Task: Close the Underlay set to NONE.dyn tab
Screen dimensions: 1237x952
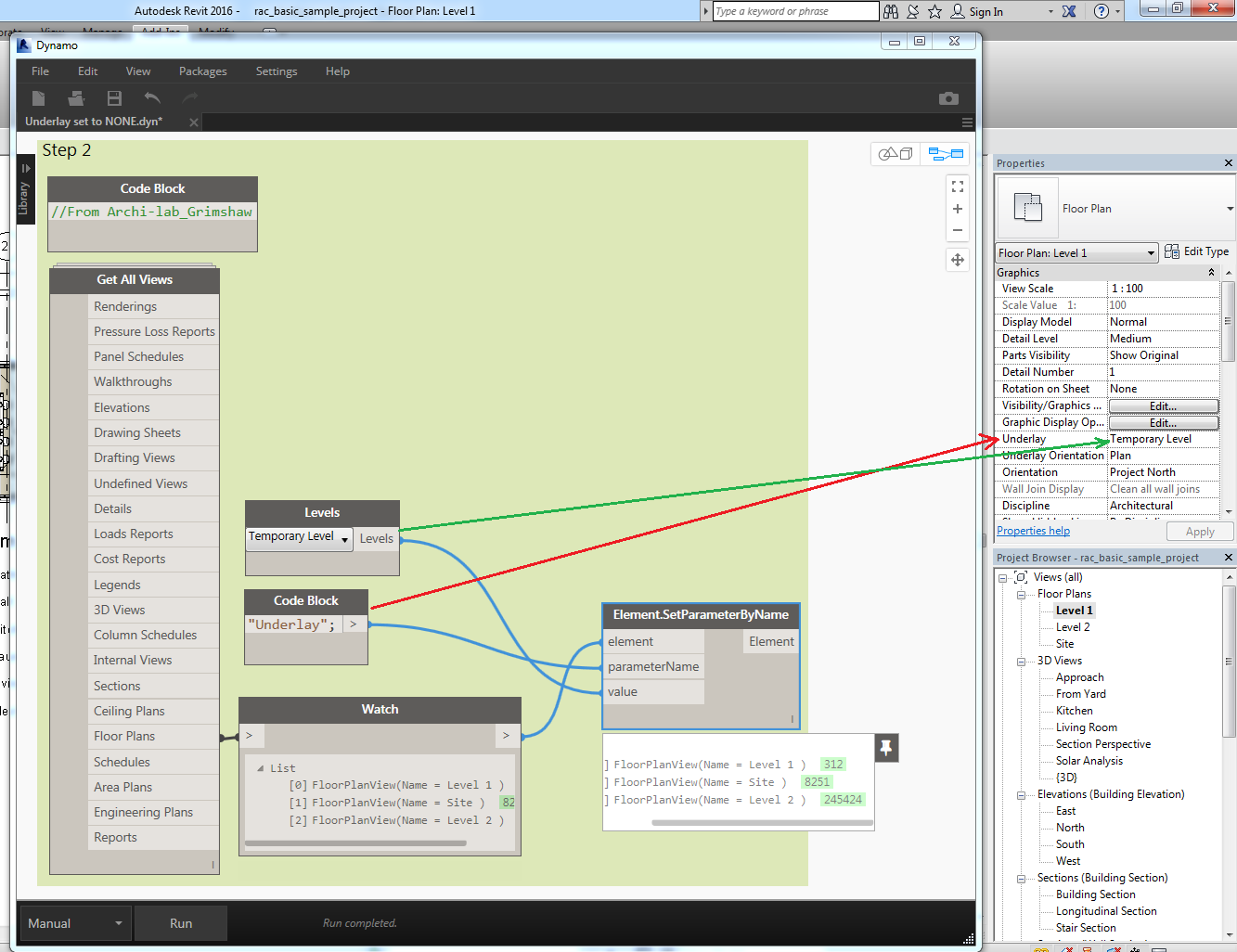Action: tap(194, 122)
